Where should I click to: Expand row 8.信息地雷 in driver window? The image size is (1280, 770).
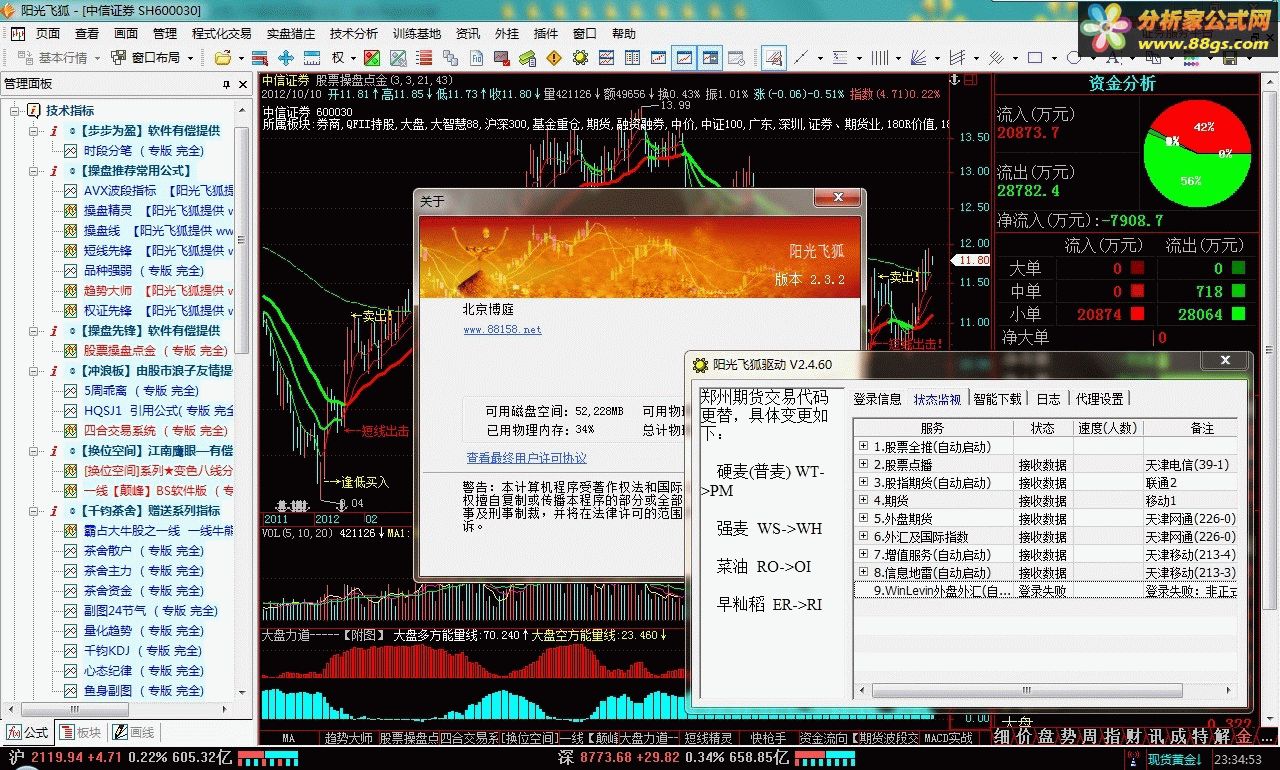(863, 572)
